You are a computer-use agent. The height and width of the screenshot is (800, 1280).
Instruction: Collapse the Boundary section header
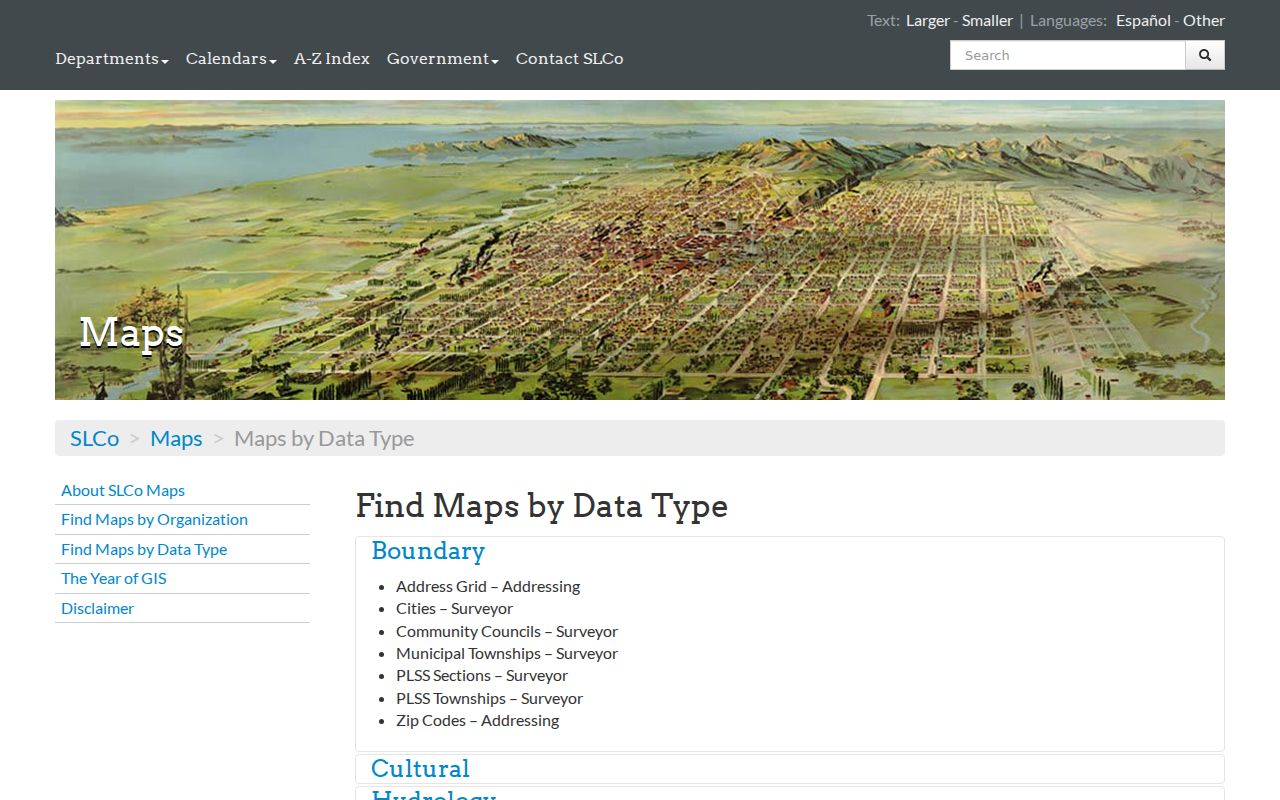click(x=428, y=551)
